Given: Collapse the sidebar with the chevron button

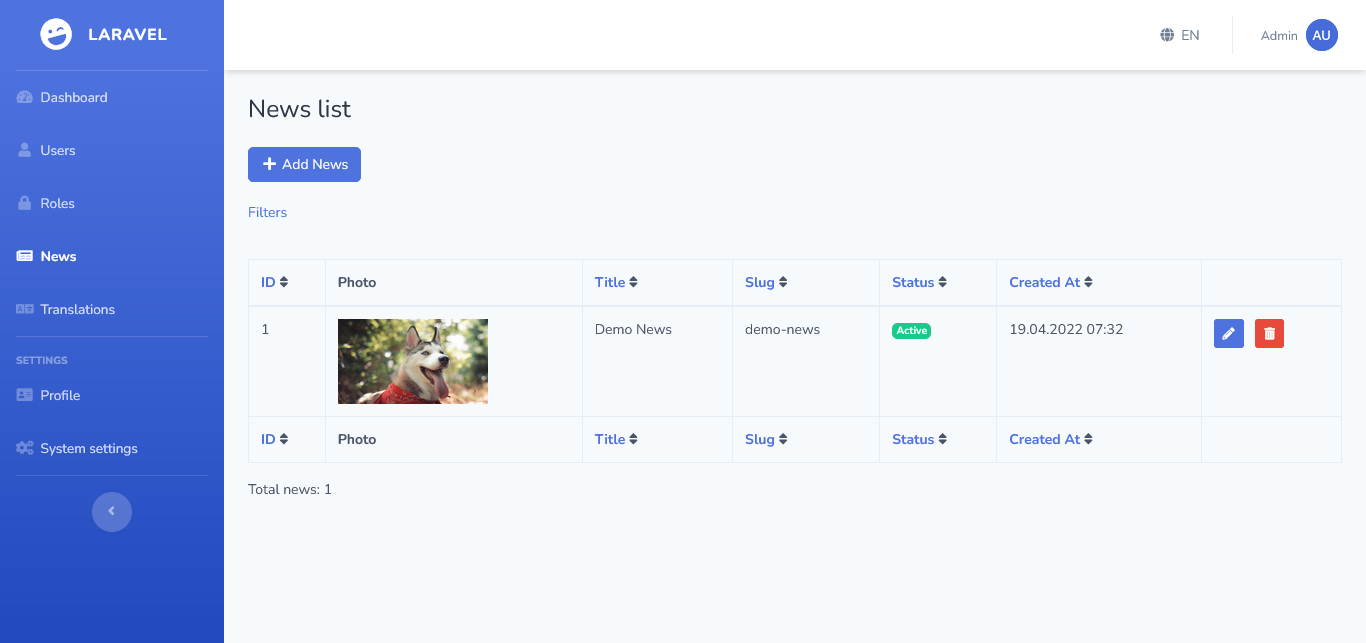Looking at the screenshot, I should (x=111, y=511).
